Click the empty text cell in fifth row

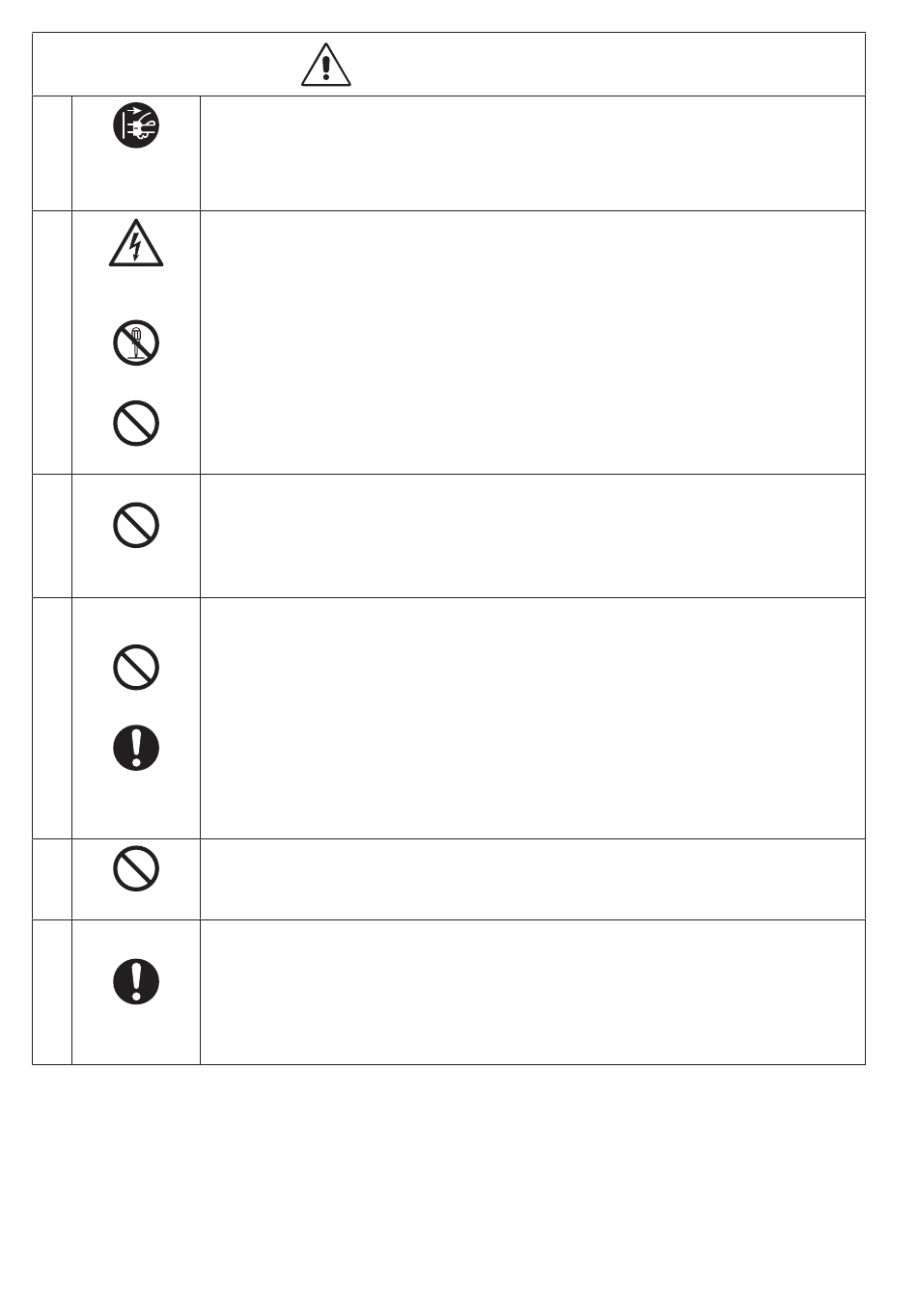point(532,879)
